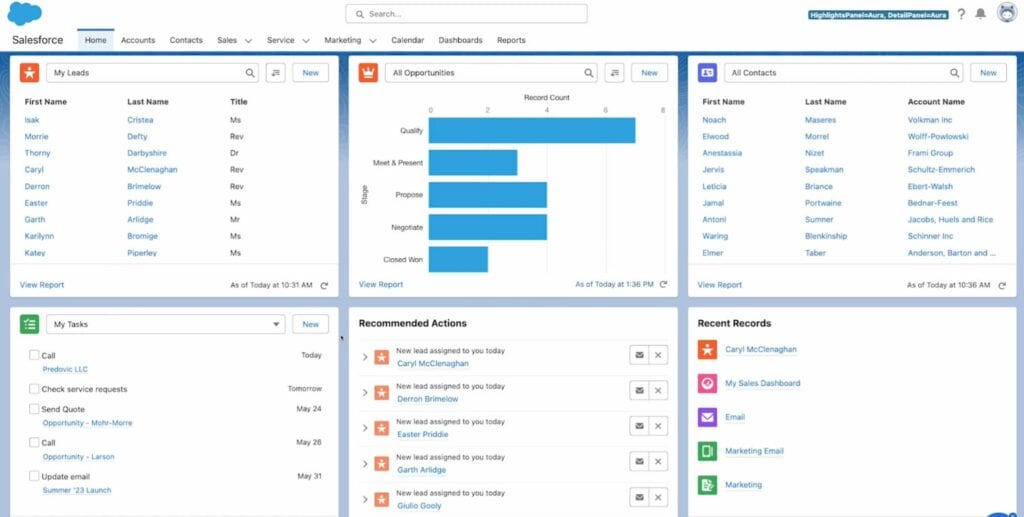Click the Salesforce cloud logo
The width and height of the screenshot is (1024, 517).
click(24, 13)
